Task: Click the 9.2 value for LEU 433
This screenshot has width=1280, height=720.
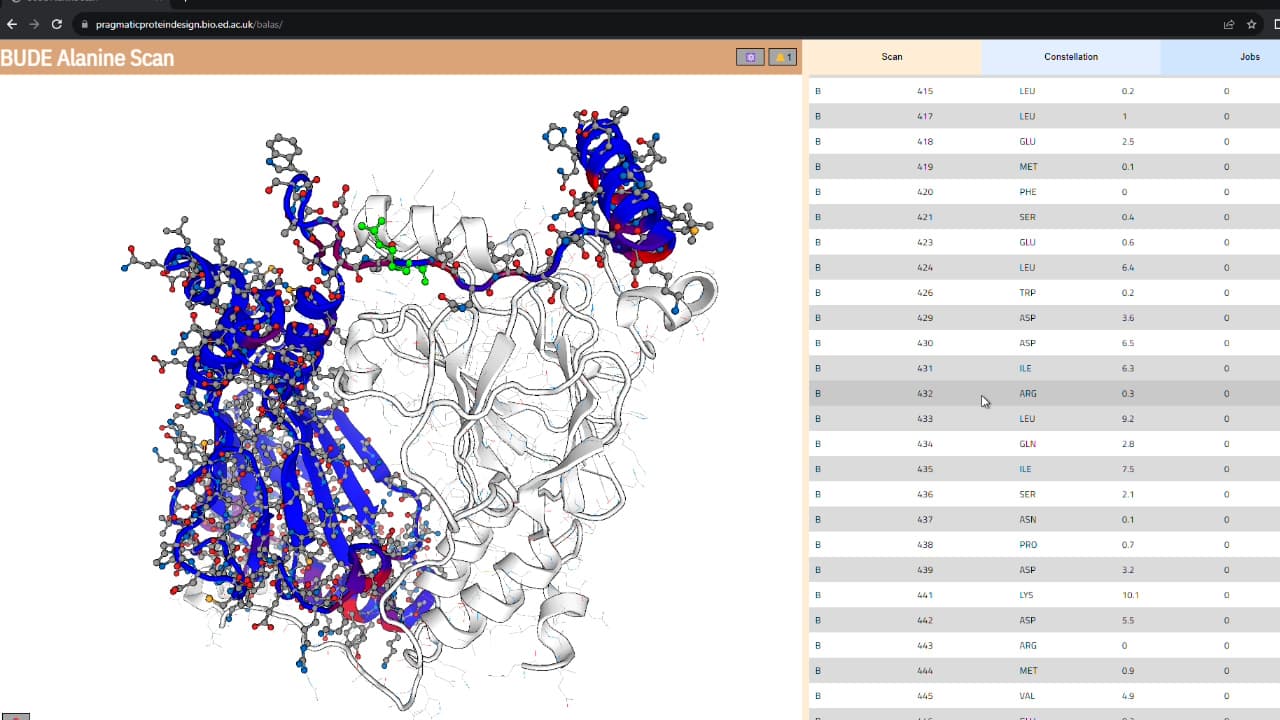Action: (x=1128, y=419)
